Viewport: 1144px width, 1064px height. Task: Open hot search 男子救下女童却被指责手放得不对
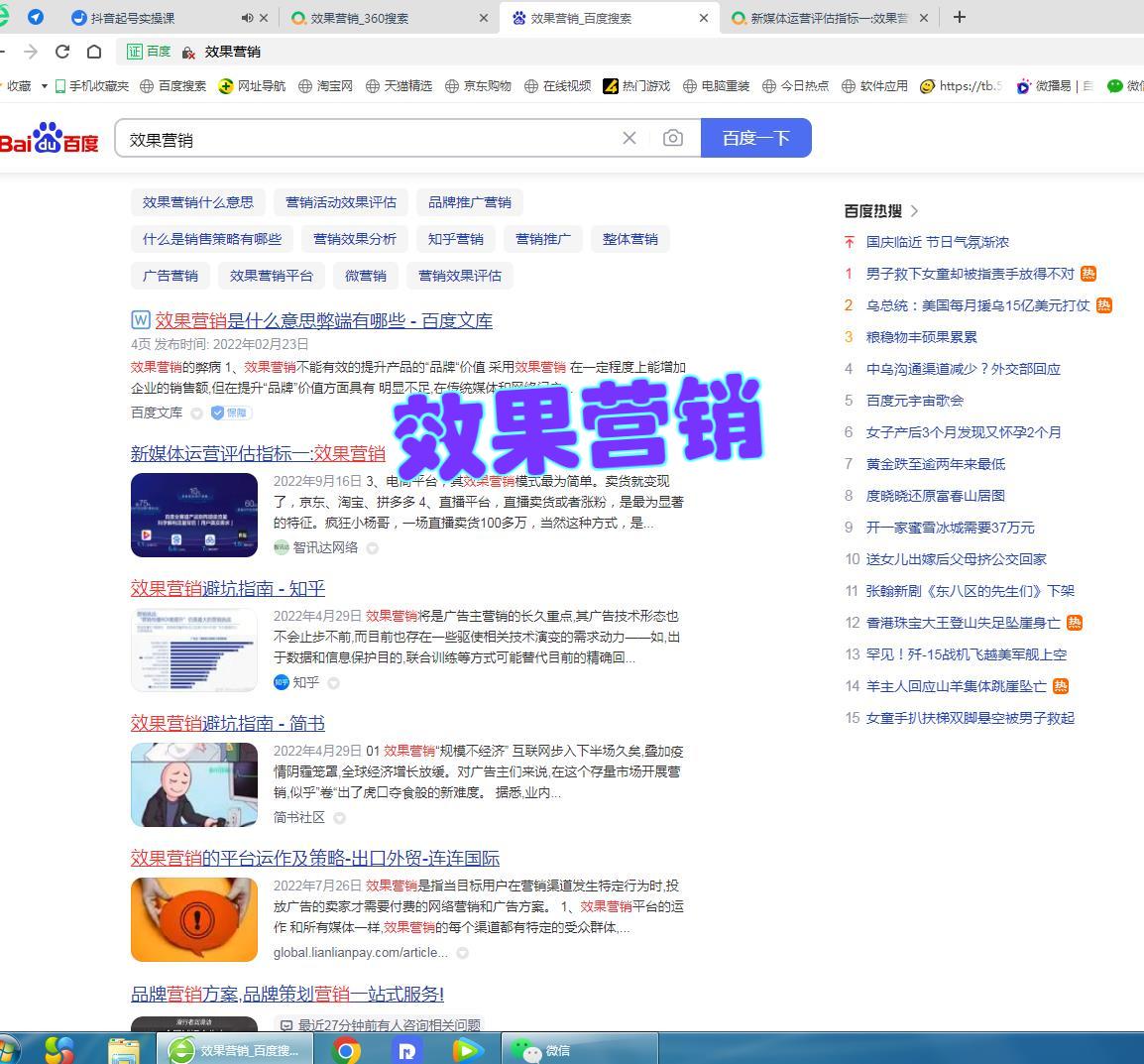970,274
